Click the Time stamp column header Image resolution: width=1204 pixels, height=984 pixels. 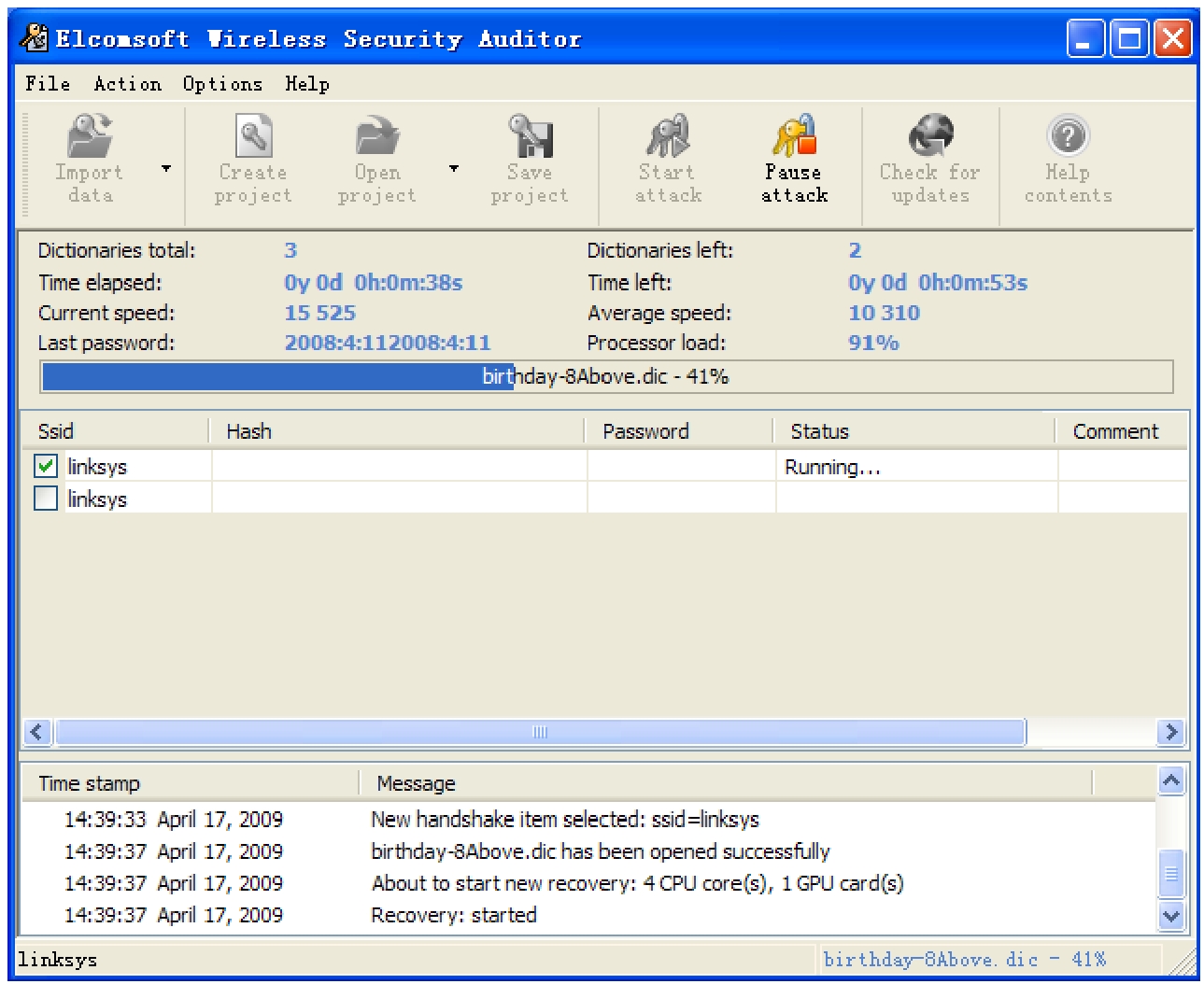(191, 783)
